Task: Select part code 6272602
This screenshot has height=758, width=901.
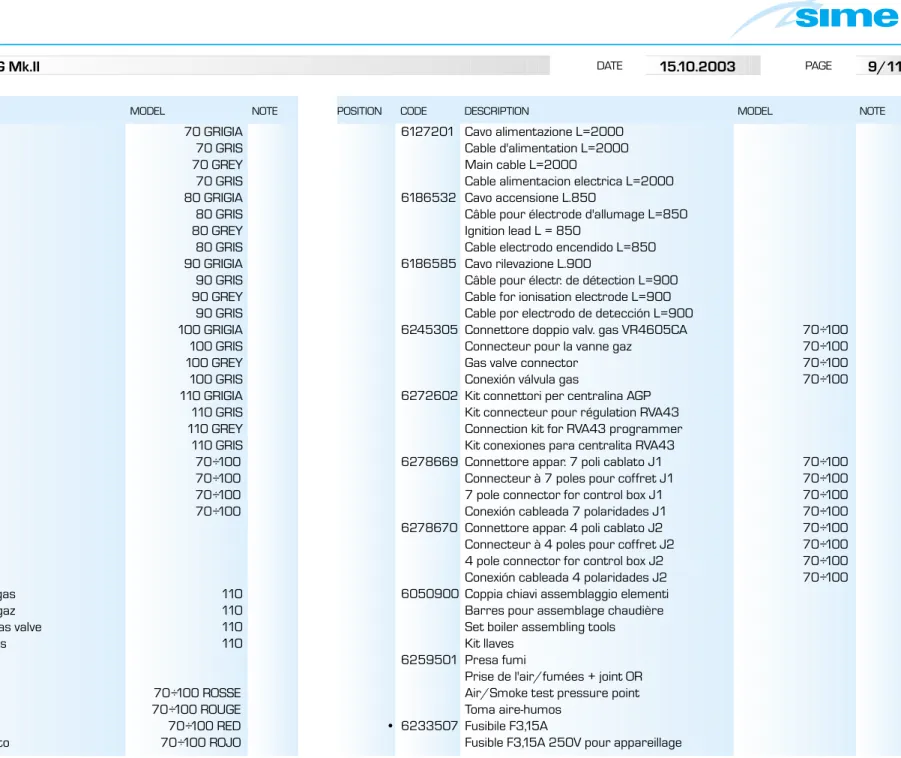Action: click(429, 396)
